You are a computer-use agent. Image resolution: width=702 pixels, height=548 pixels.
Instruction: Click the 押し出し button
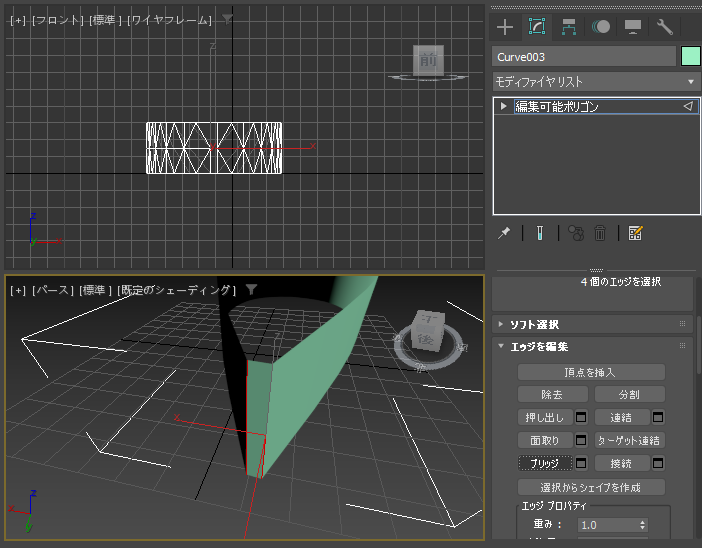pyautogui.click(x=545, y=417)
